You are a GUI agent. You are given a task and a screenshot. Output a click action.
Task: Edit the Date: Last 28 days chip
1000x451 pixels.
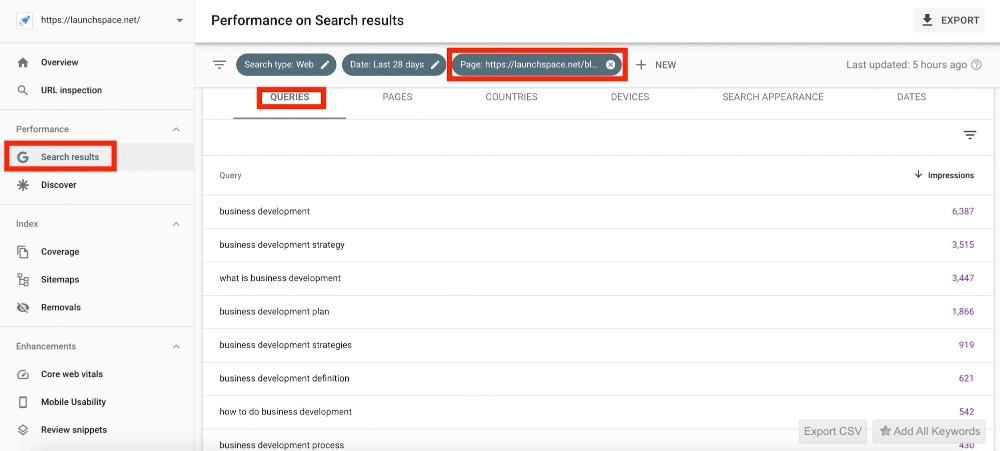click(393, 64)
